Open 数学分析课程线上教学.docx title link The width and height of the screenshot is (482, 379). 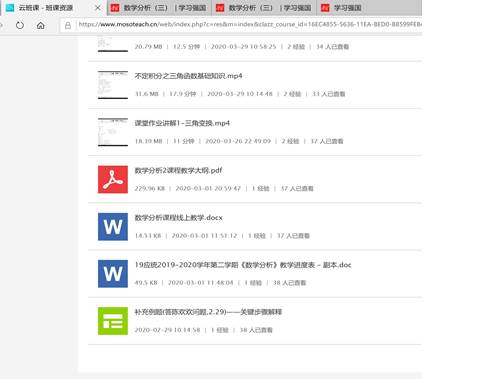coord(178,218)
